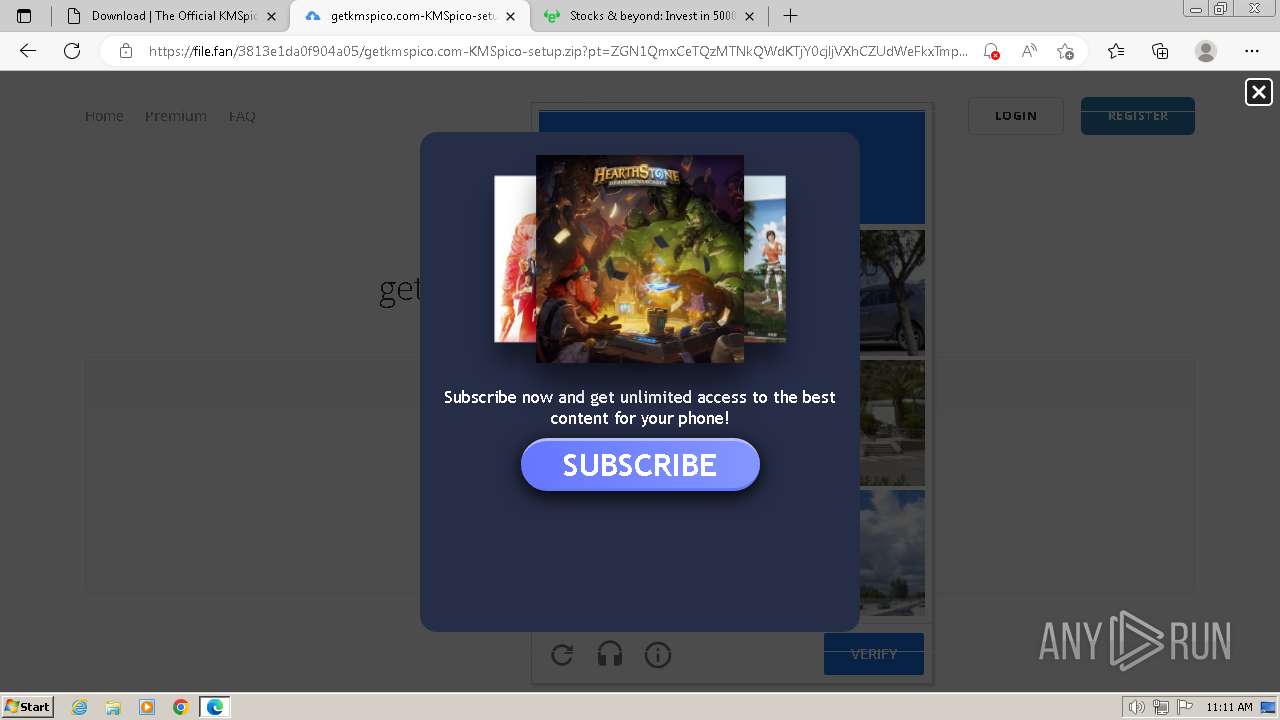
Task: Open the volume speaker tray icon
Action: [1137, 707]
